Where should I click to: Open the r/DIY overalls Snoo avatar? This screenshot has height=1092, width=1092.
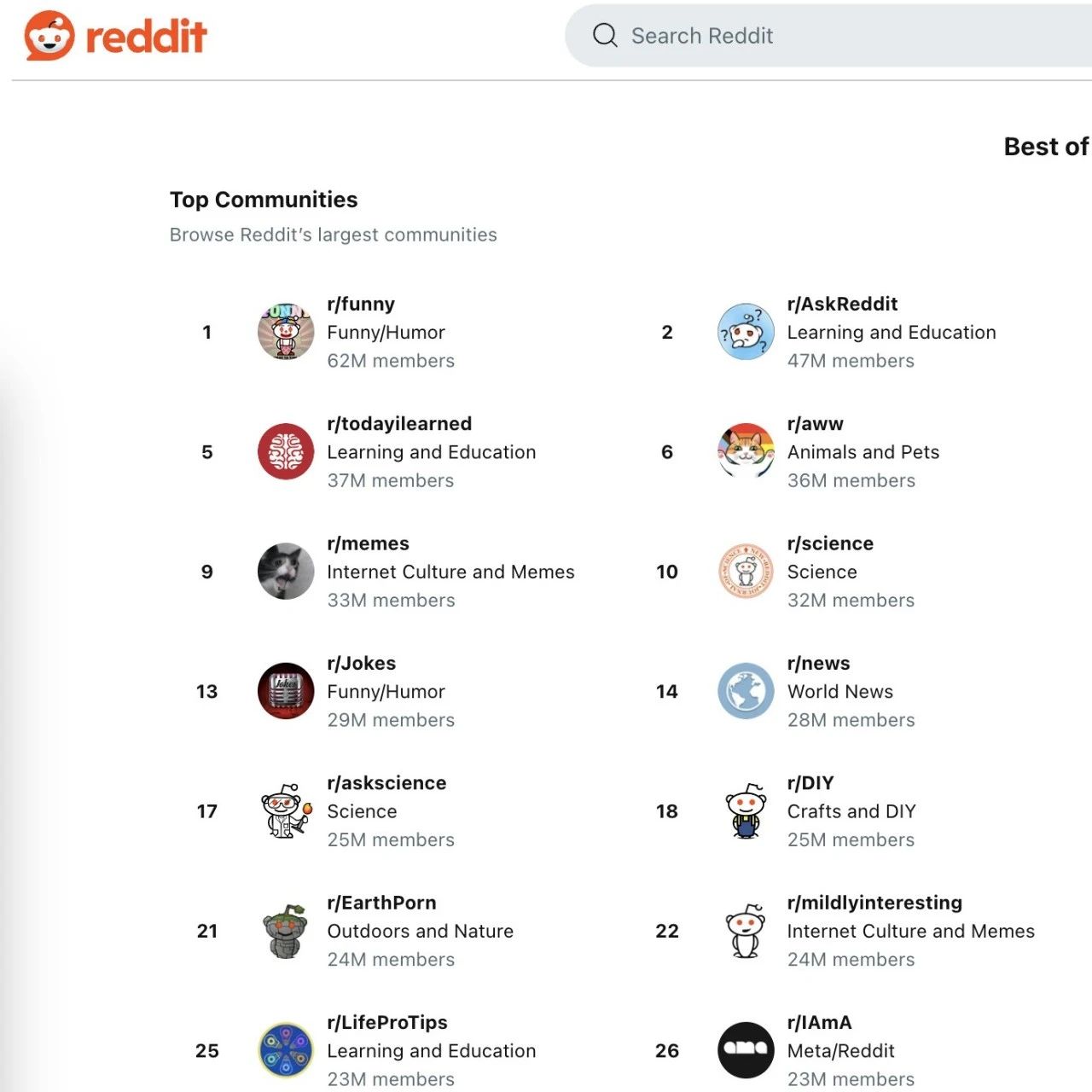click(746, 810)
